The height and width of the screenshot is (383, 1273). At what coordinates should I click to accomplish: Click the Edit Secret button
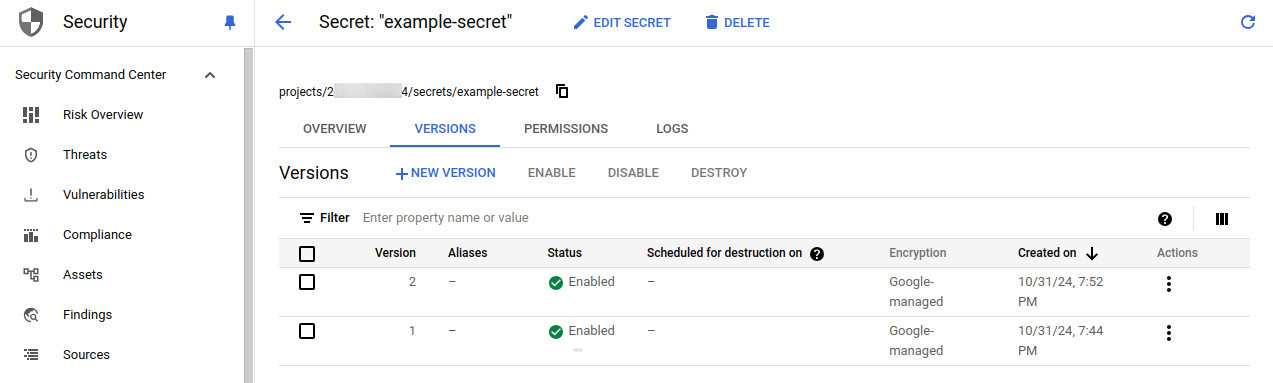[x=622, y=22]
